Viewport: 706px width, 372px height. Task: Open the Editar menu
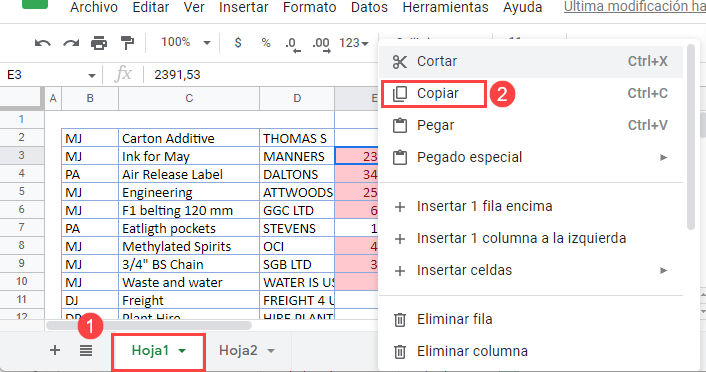151,7
